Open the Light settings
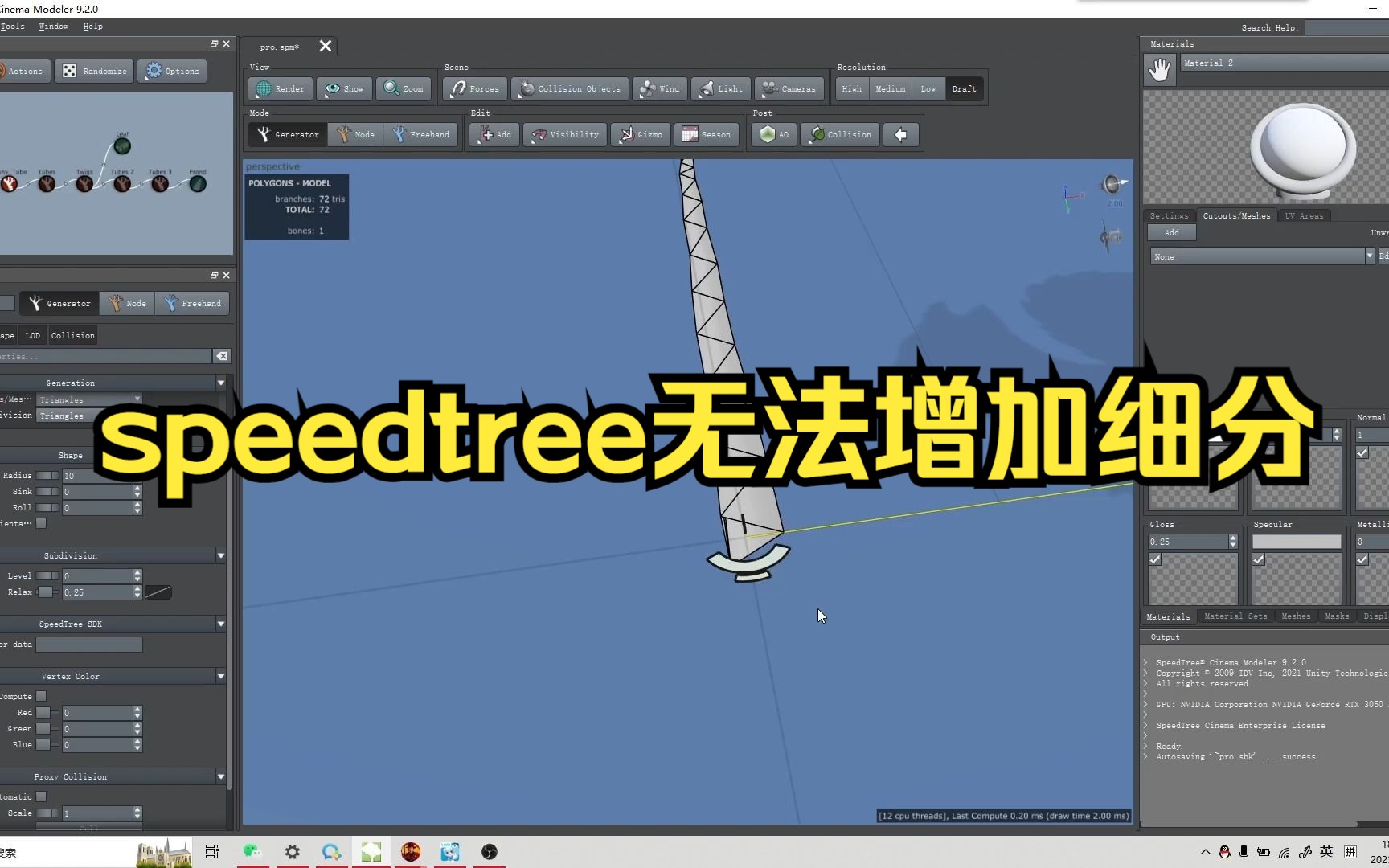 click(721, 88)
